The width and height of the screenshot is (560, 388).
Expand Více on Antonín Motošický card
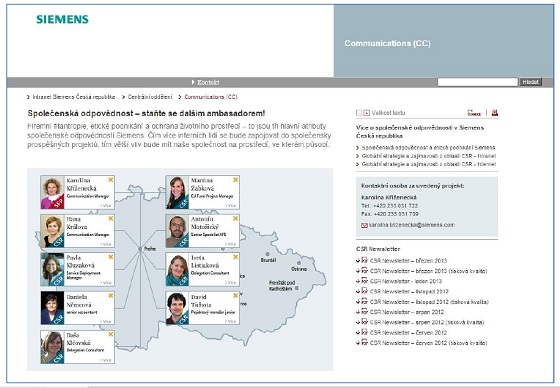[x=230, y=244]
